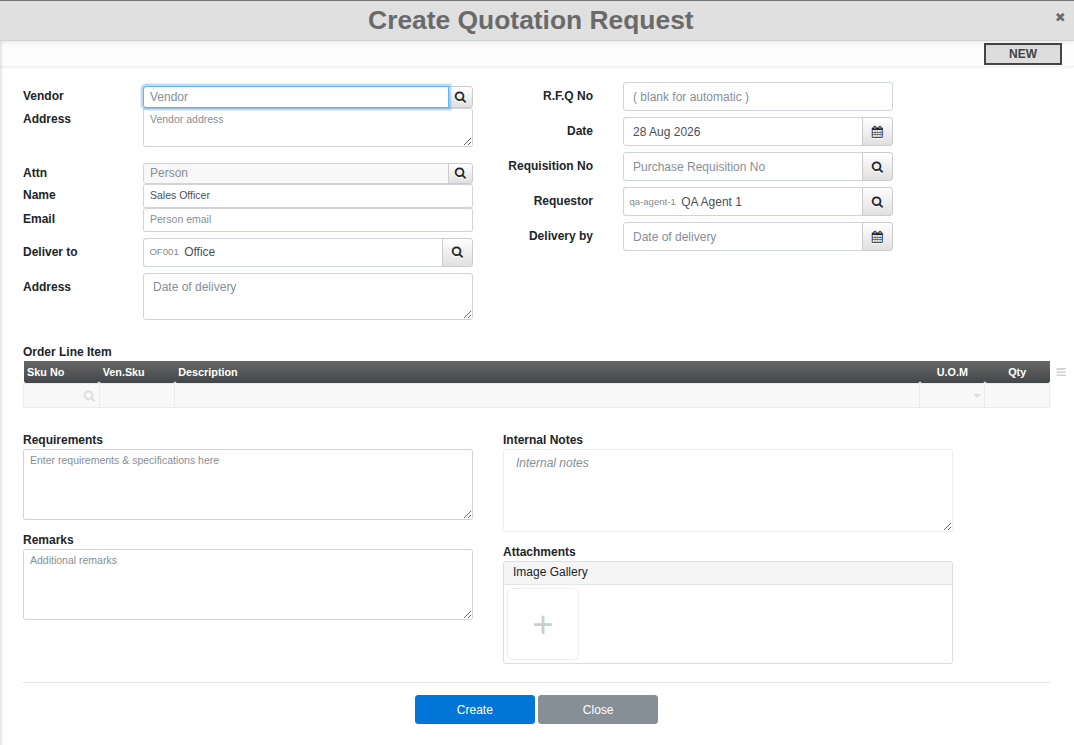Click the Ven.Sku column header
This screenshot has height=745, width=1074.
pyautogui.click(x=137, y=372)
